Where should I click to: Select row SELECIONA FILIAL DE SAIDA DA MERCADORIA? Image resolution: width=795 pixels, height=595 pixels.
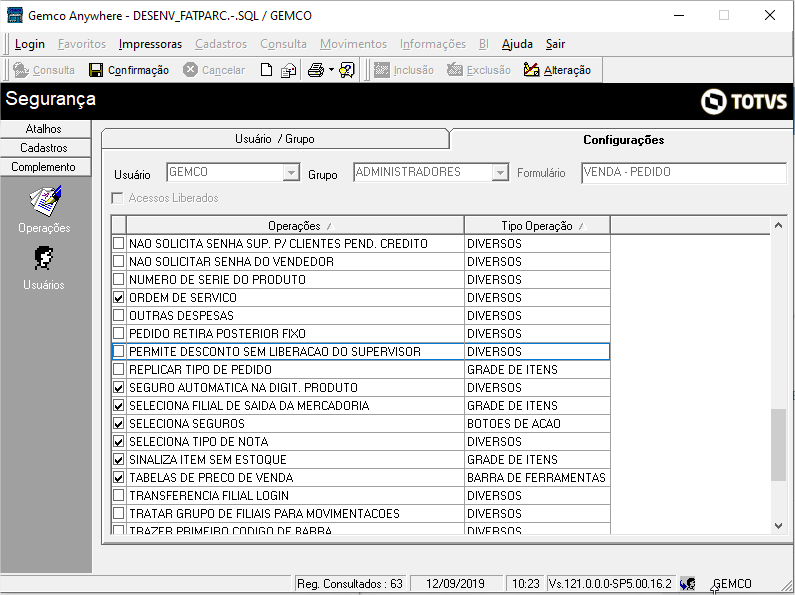pyautogui.click(x=360, y=405)
